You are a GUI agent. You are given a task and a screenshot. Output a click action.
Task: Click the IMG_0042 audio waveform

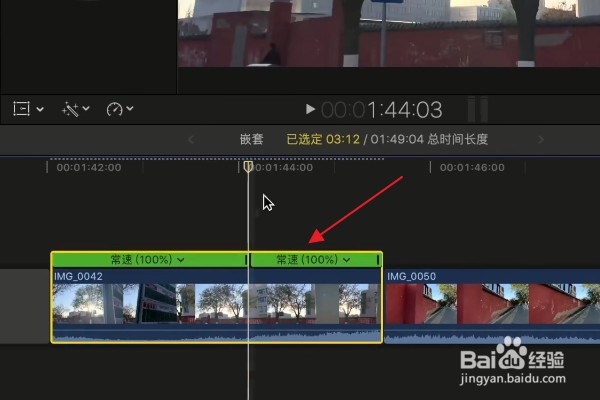tap(217, 334)
